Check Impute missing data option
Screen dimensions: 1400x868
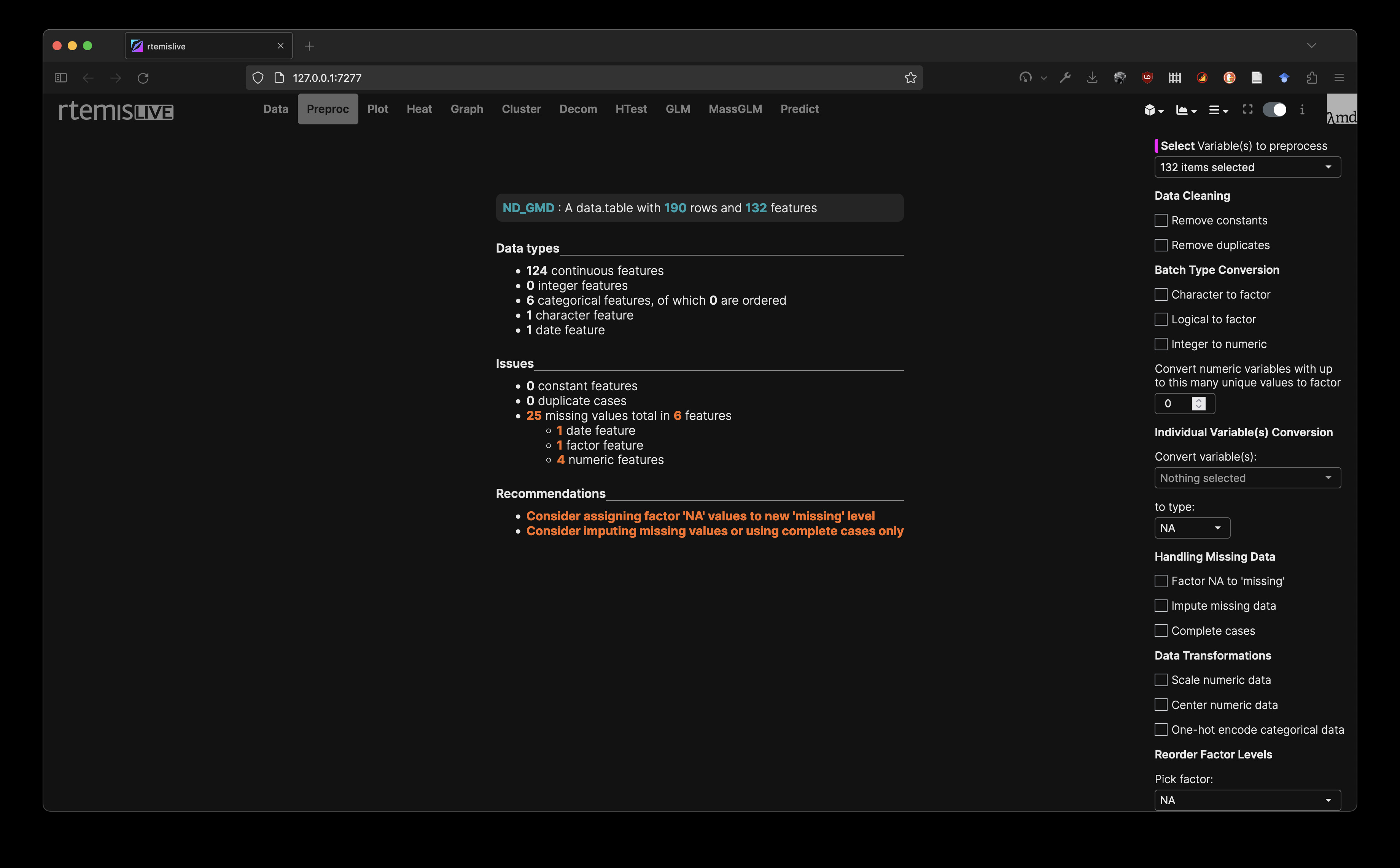point(1161,606)
